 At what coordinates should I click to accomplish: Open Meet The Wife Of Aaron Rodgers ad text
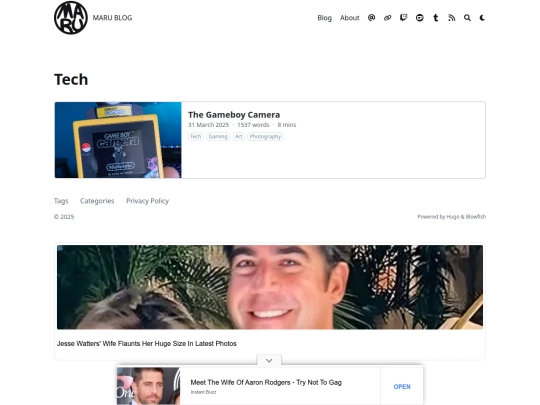pyautogui.click(x=266, y=382)
